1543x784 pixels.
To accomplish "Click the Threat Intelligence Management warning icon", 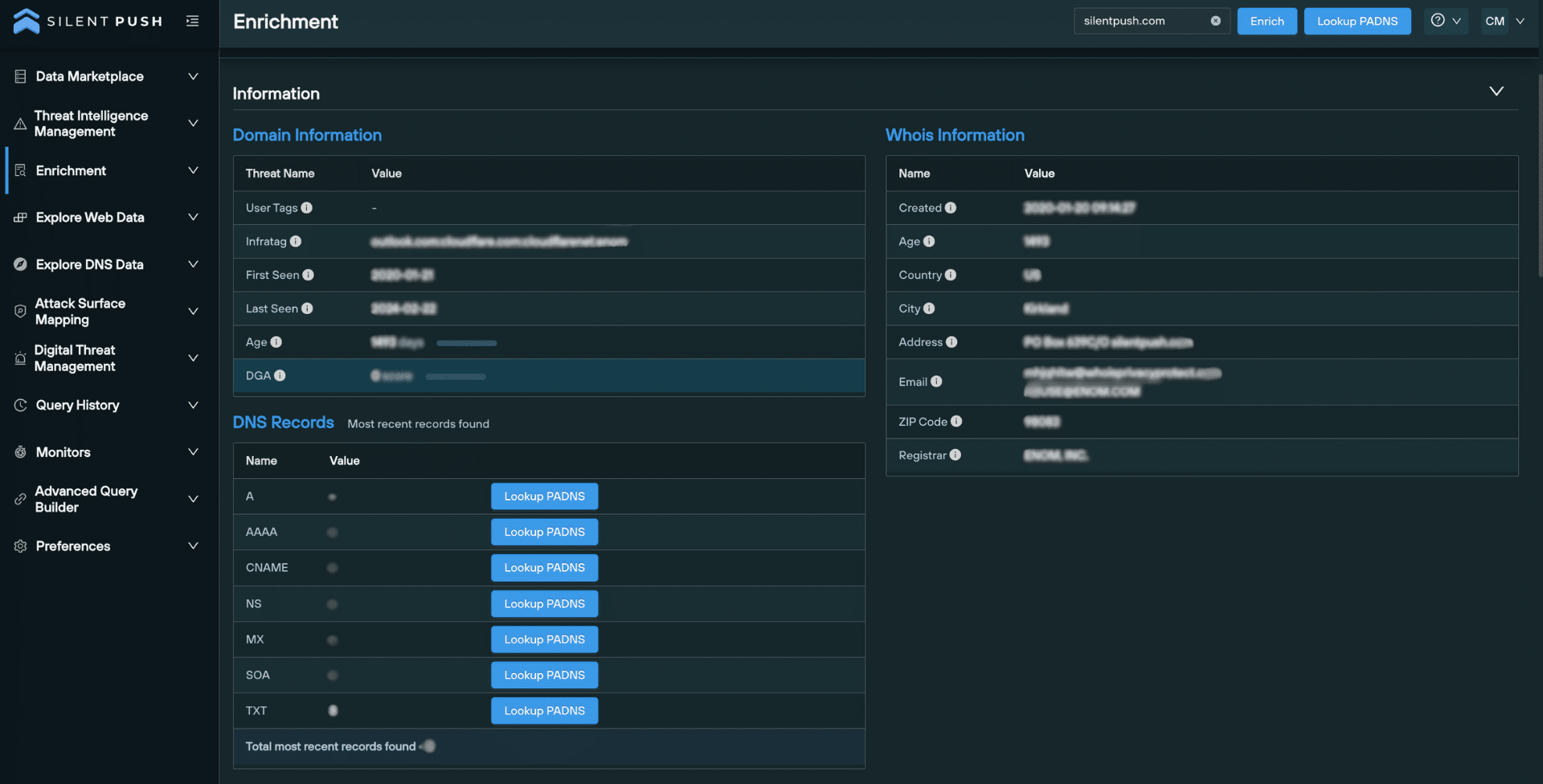I will pyautogui.click(x=20, y=124).
